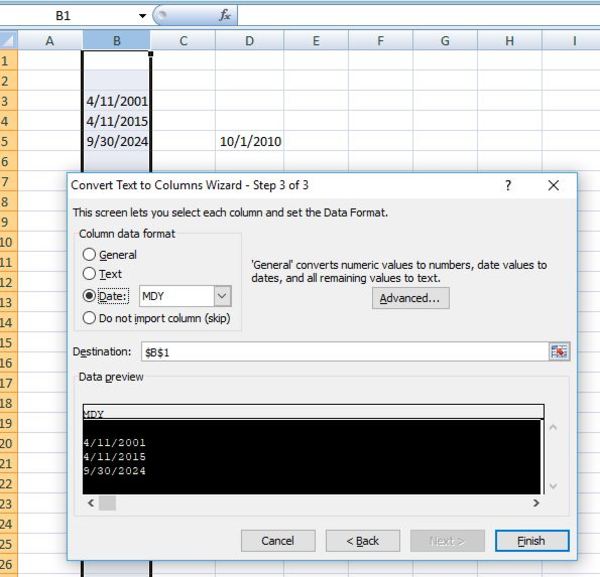The height and width of the screenshot is (577, 600).
Task: Select the MDY column header in preview
Action: click(x=313, y=412)
